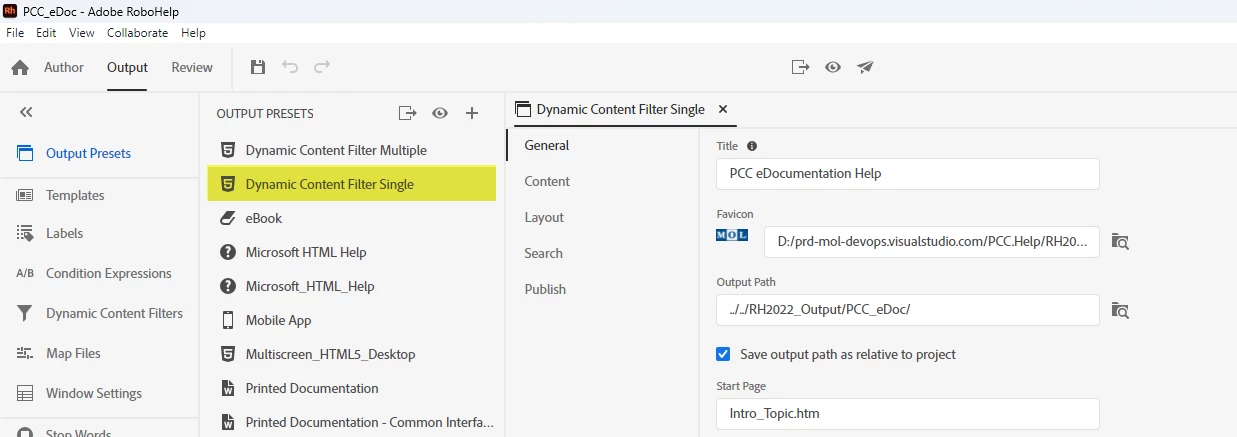Generate output from the top center toolbar

pyautogui.click(x=800, y=67)
